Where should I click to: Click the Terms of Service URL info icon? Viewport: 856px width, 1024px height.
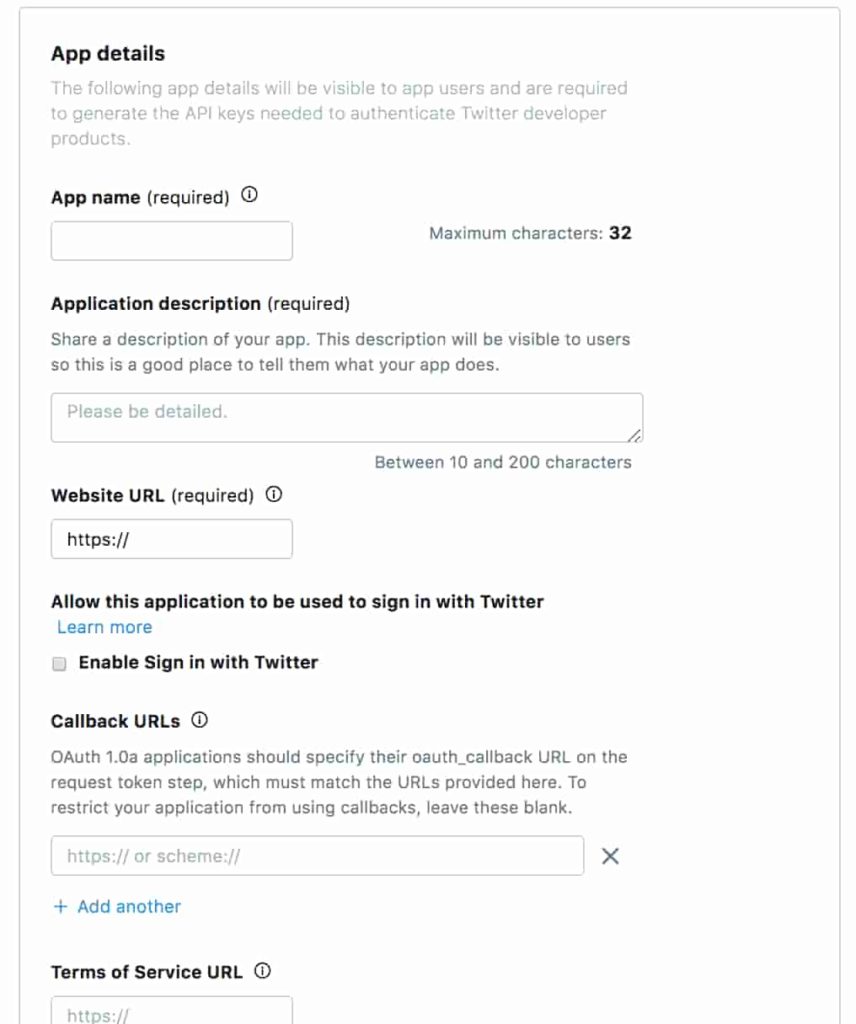click(x=262, y=970)
